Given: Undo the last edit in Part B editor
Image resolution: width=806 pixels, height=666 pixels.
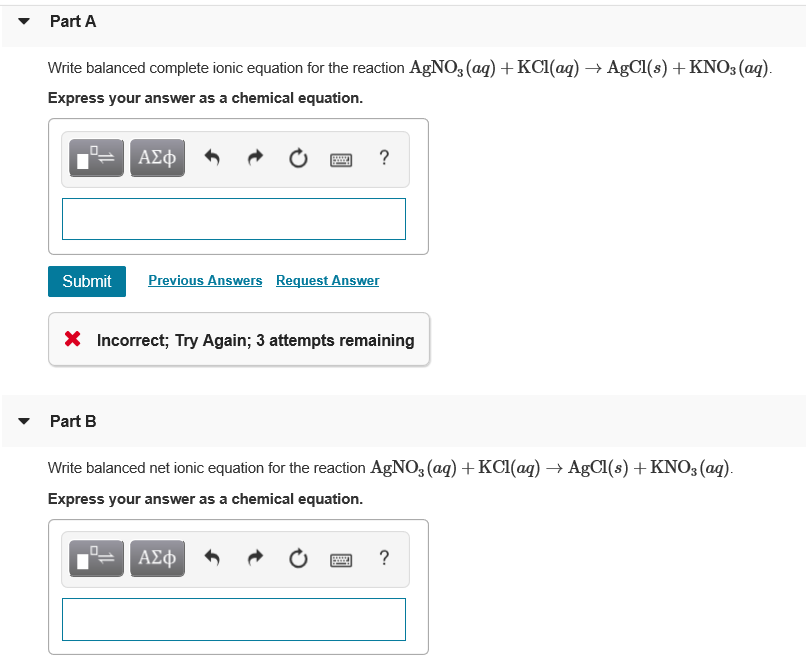Looking at the screenshot, I should [x=211, y=557].
